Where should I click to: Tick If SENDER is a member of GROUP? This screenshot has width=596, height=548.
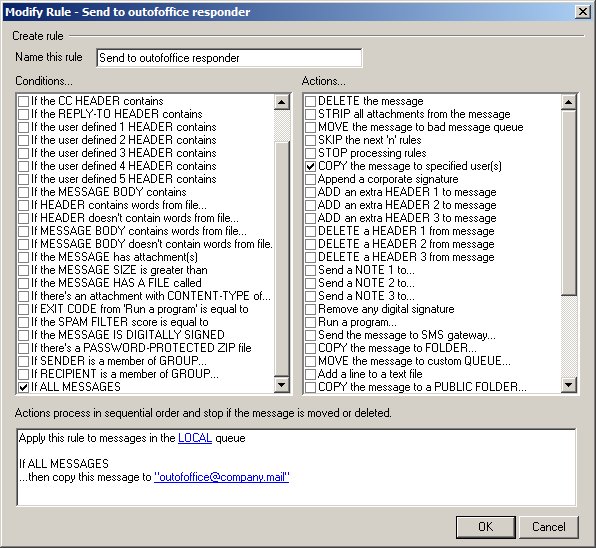point(24,361)
